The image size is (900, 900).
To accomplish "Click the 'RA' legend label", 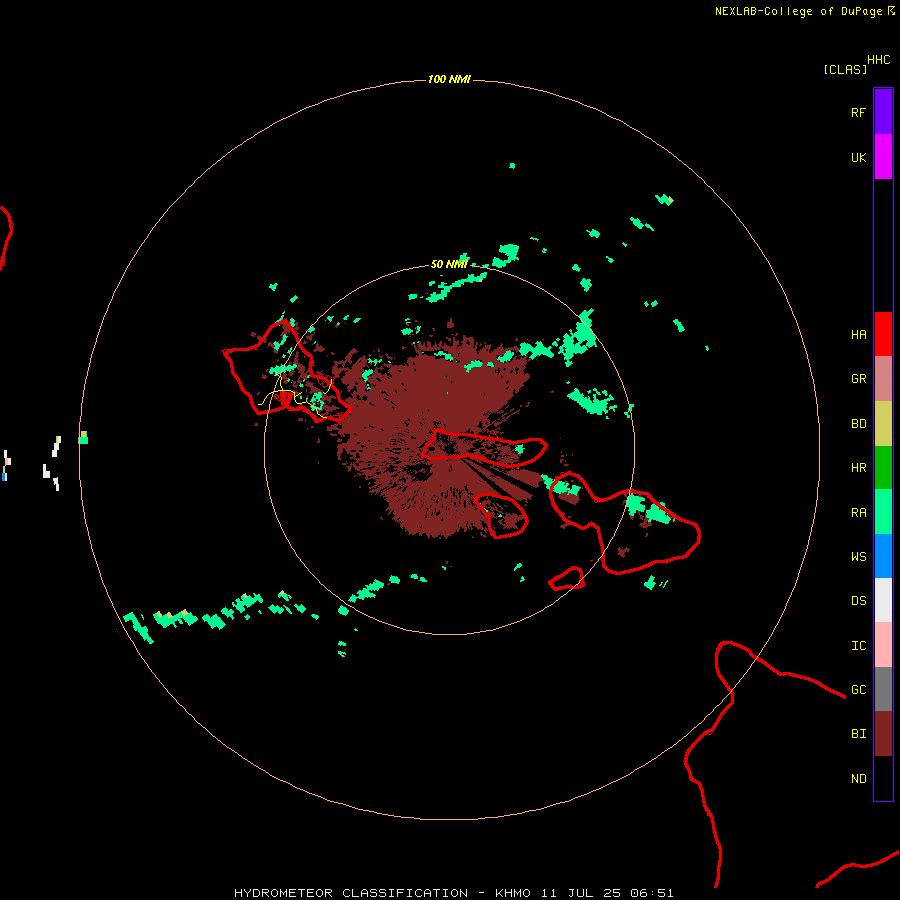I will point(858,512).
